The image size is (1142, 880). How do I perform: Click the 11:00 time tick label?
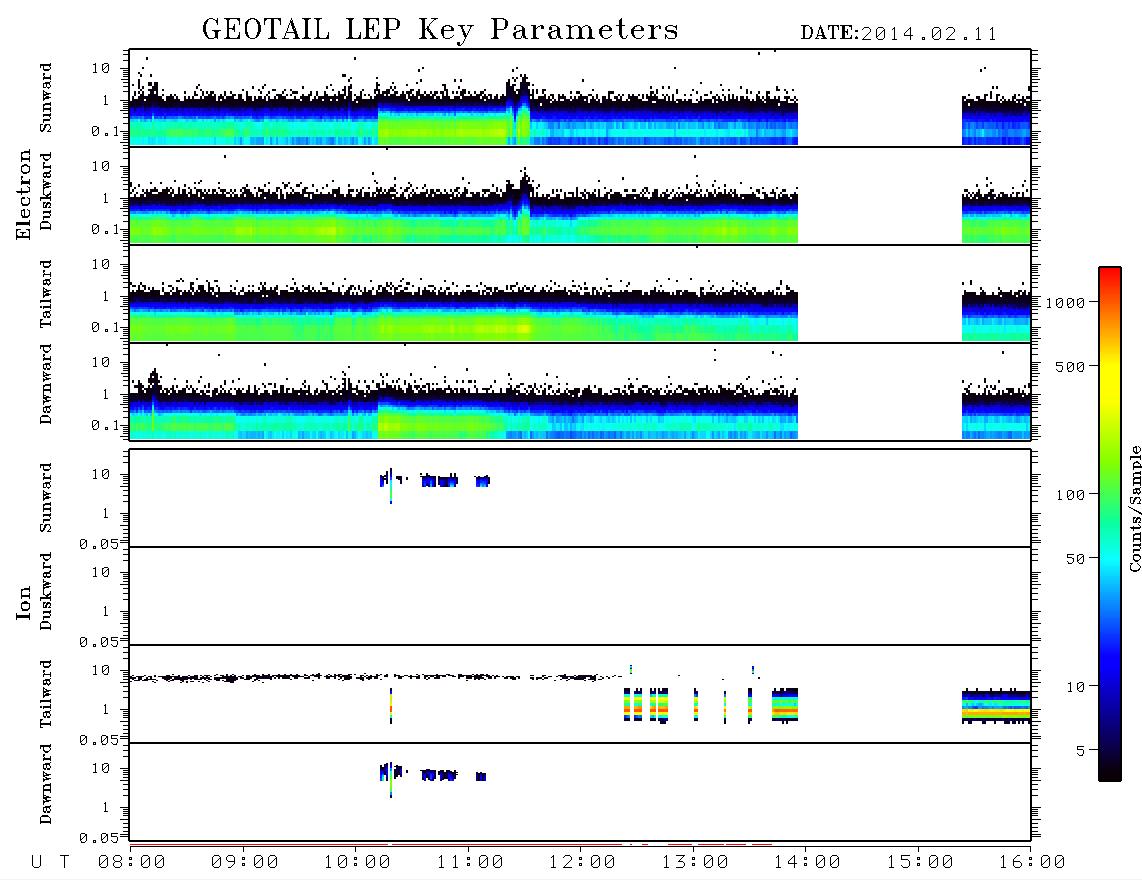tap(470, 863)
